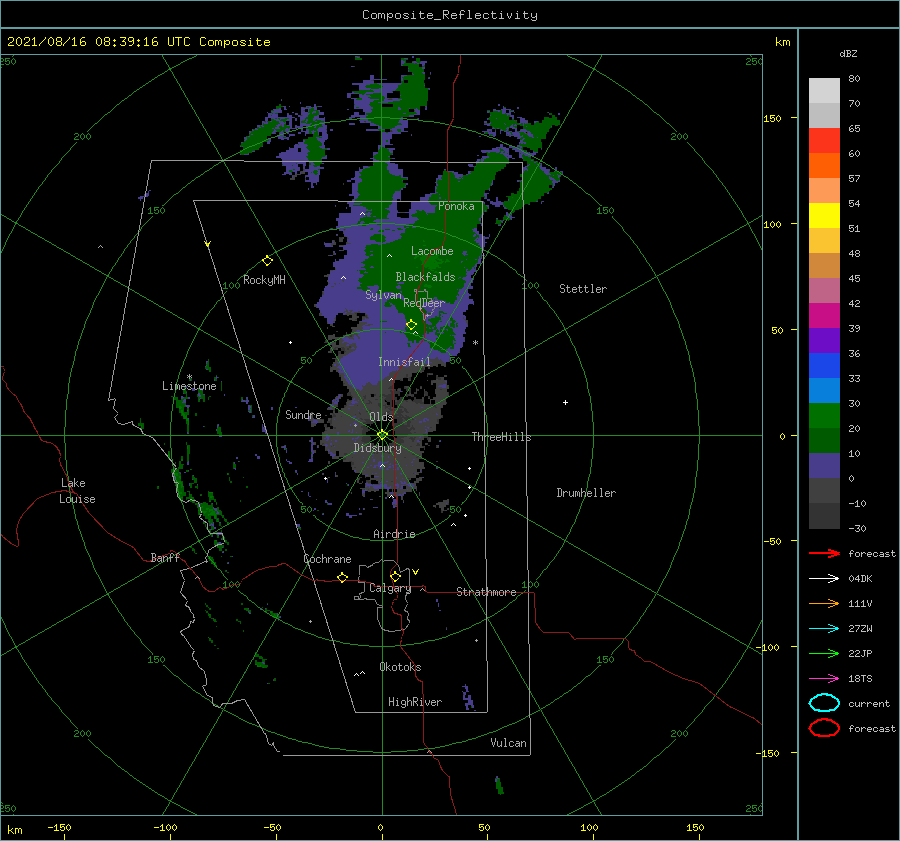The width and height of the screenshot is (900, 841).
Task: Select the Okotoks label
Action: [400, 667]
